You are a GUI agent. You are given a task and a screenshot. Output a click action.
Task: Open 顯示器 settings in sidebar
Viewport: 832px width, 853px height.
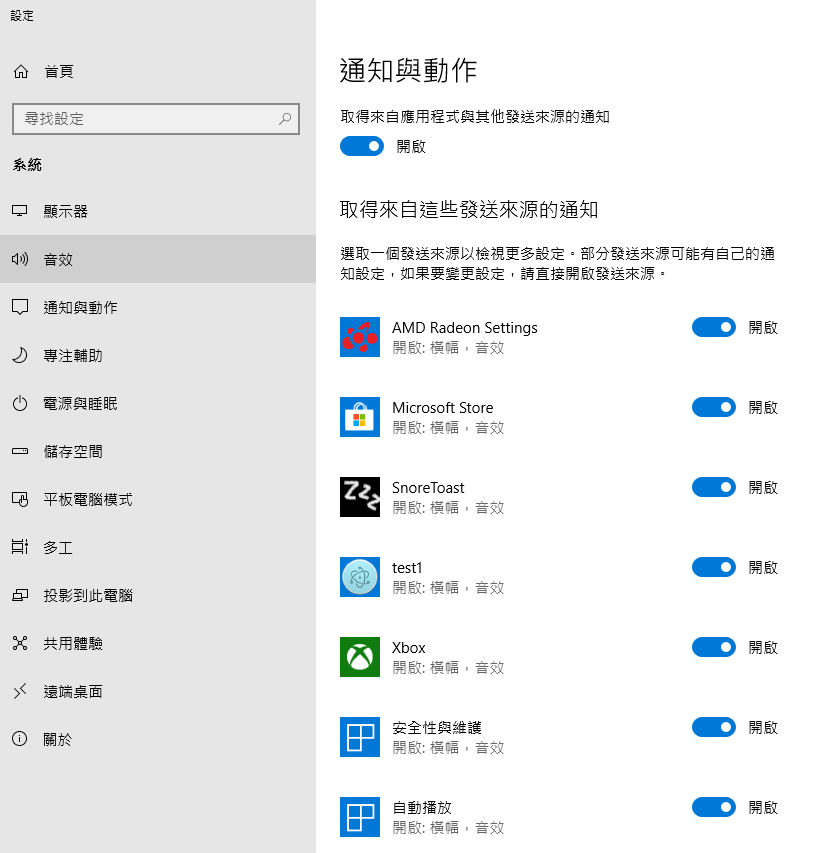pyautogui.click(x=66, y=212)
